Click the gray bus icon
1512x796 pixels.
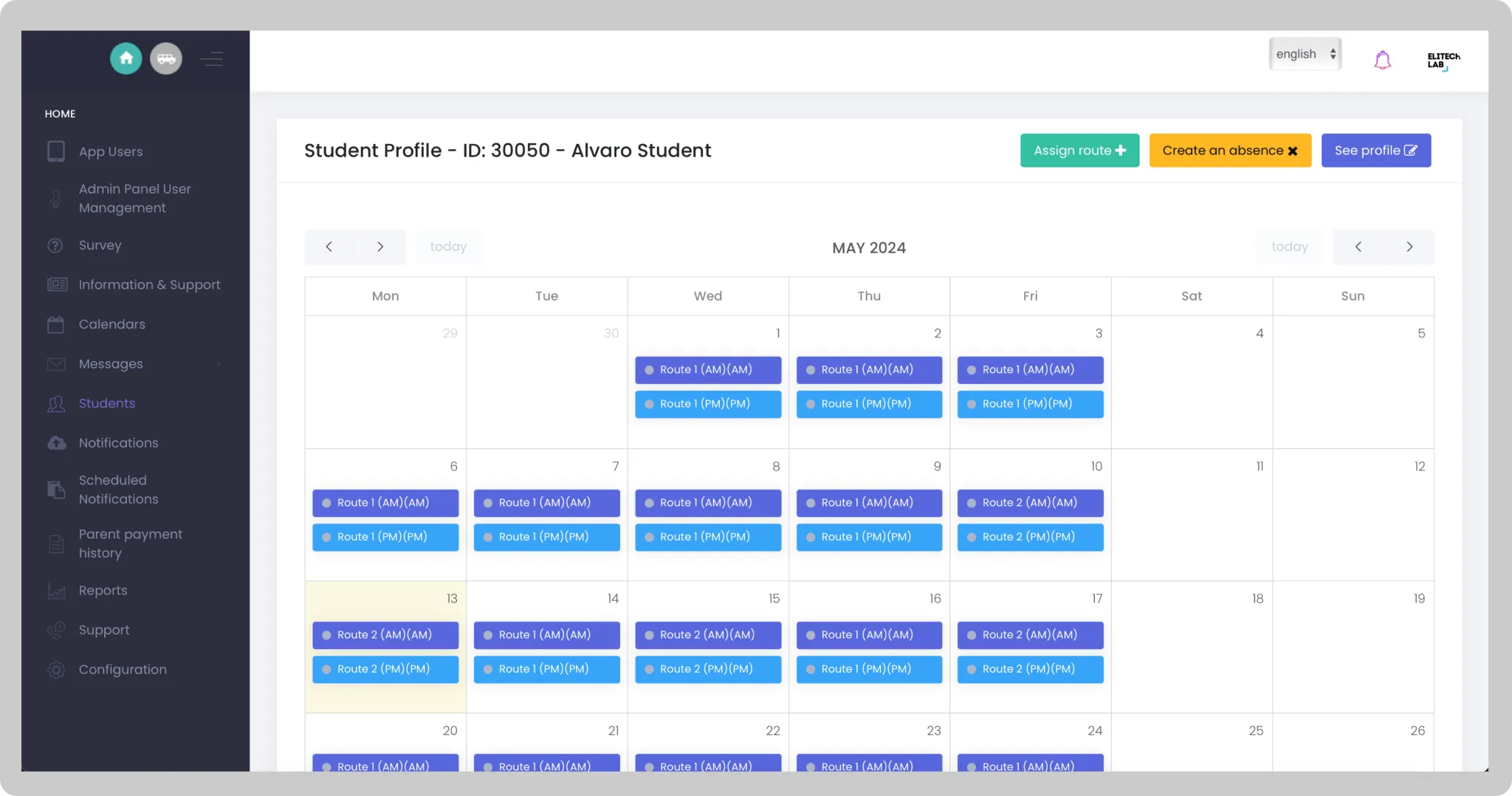pyautogui.click(x=166, y=58)
